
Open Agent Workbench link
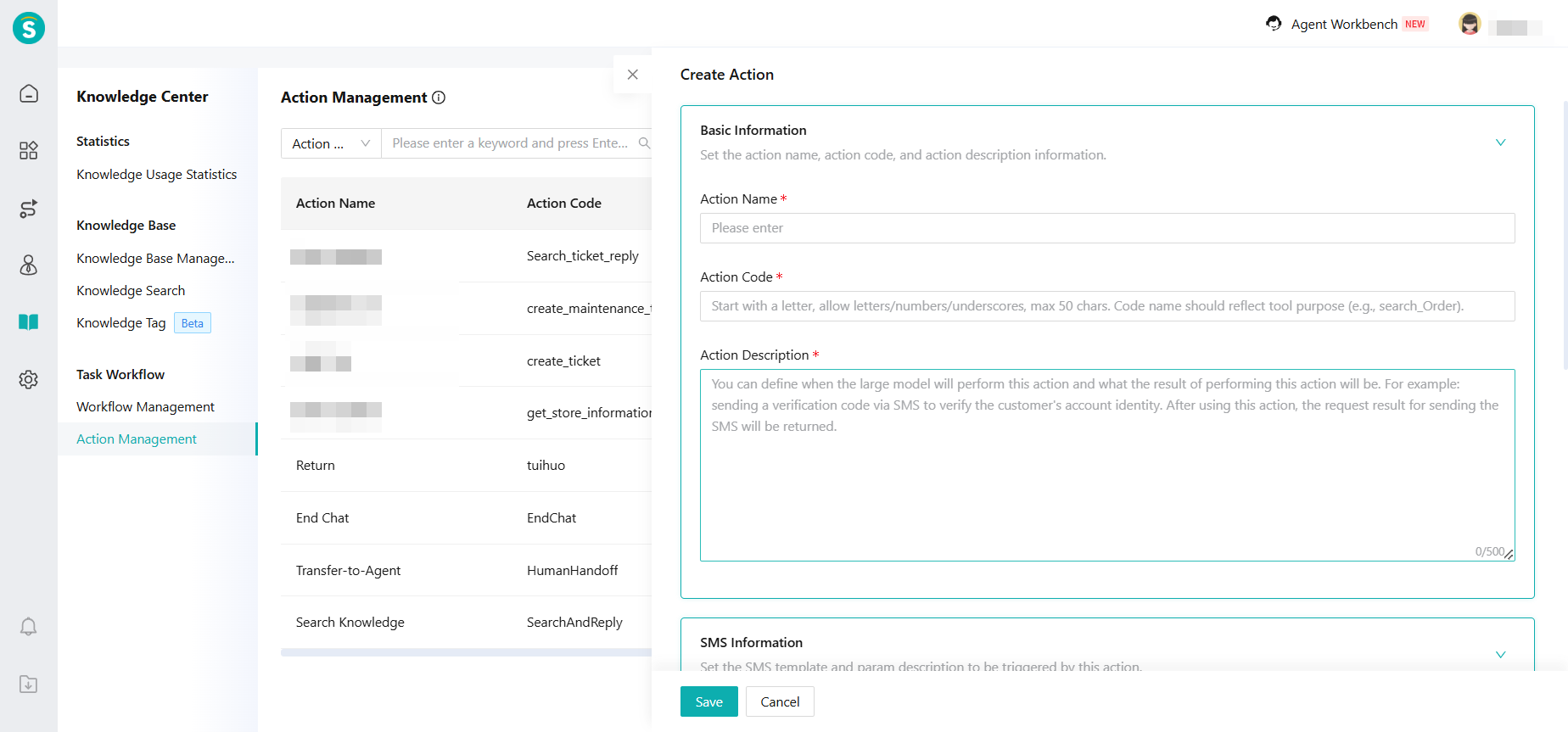click(x=1344, y=25)
